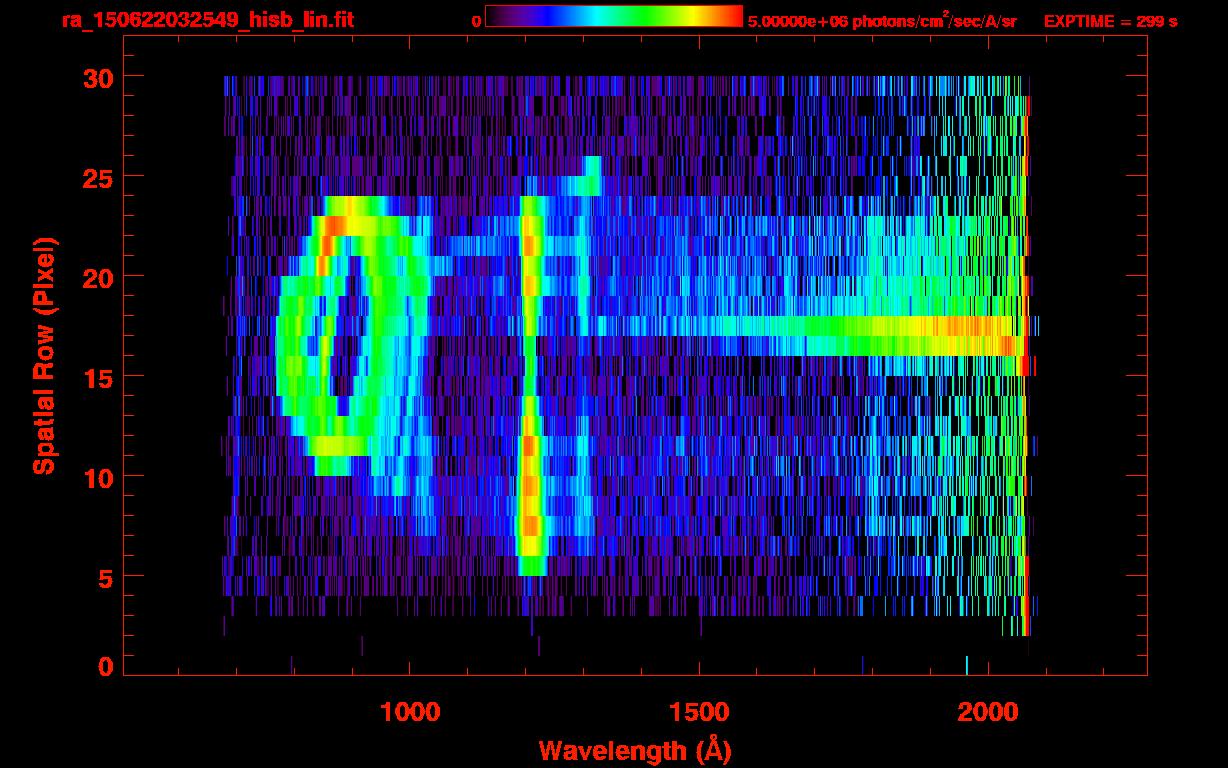Click the 1500 wavelength tick label
Screen dimensions: 1228x768
pos(699,712)
